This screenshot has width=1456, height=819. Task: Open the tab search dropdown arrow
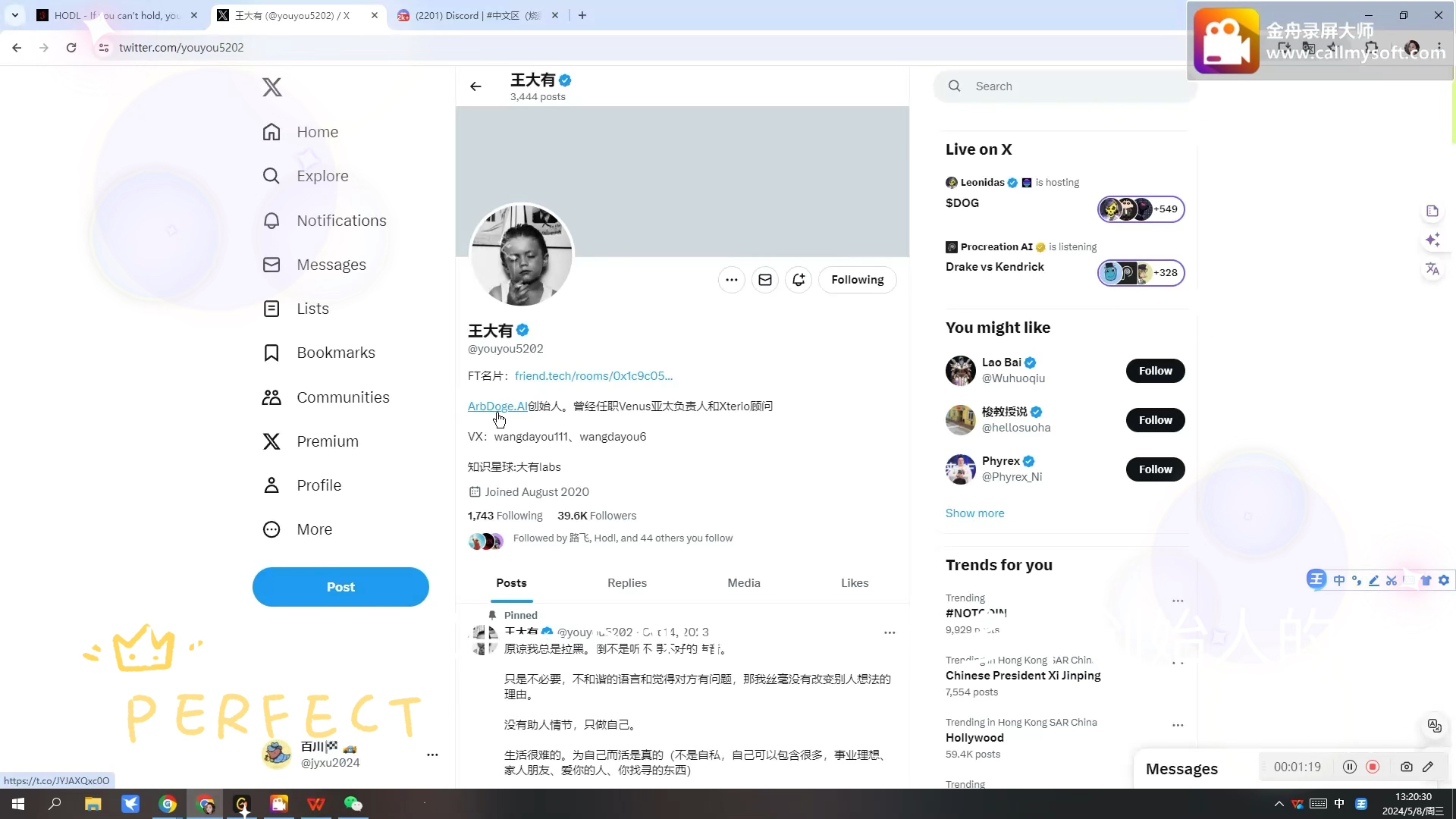pos(15,15)
